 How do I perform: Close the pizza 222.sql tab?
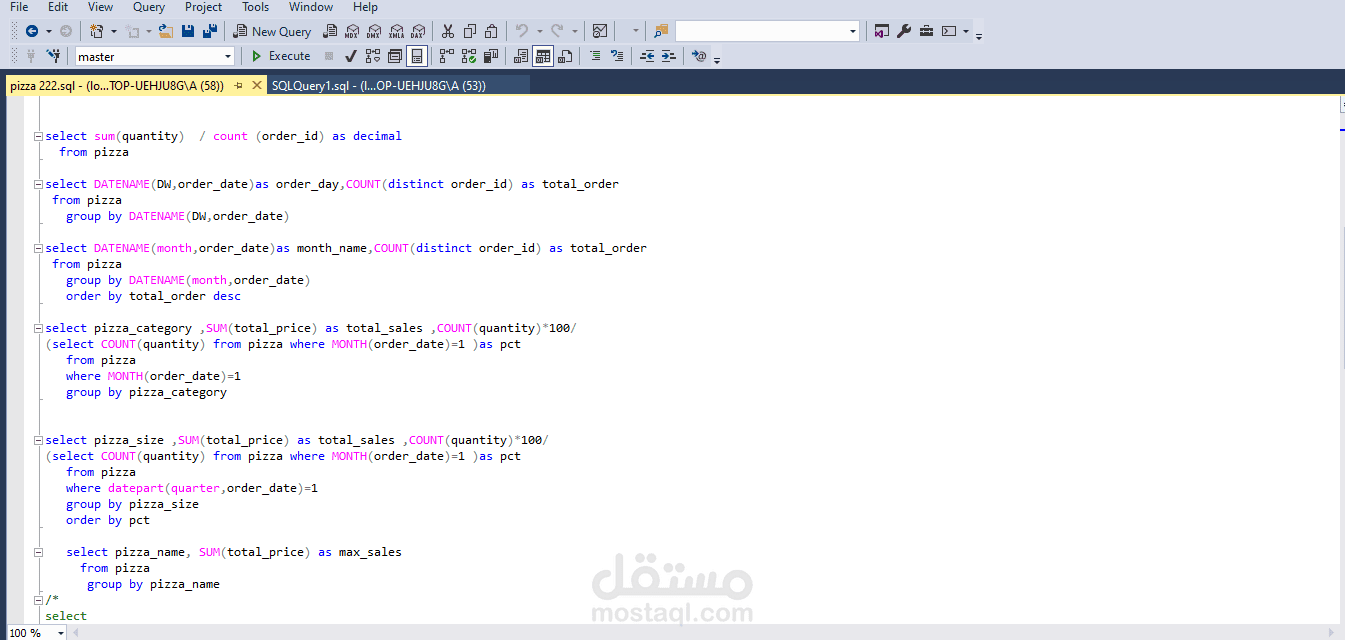pyautogui.click(x=256, y=86)
